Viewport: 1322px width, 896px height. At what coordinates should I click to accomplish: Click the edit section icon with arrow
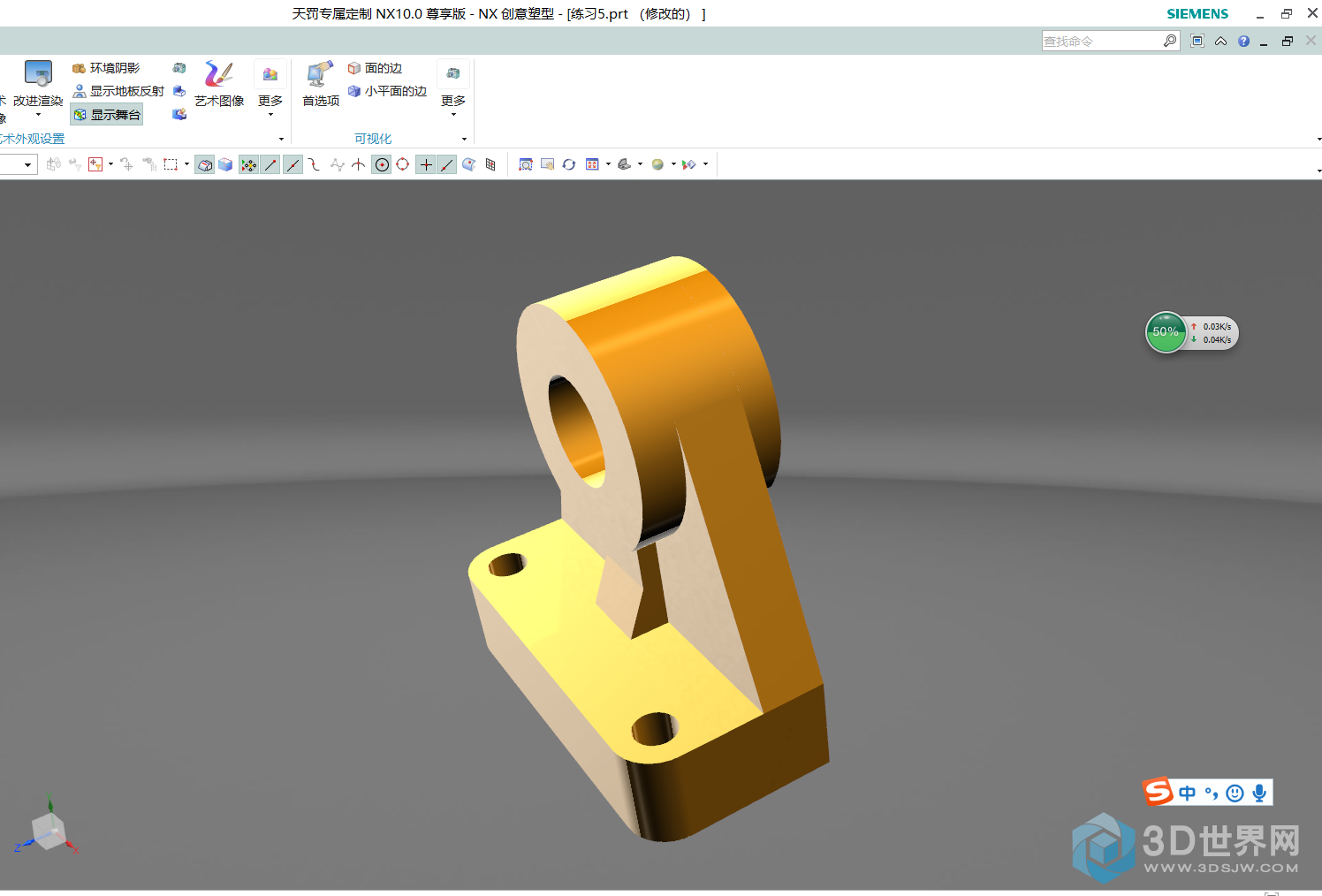(x=689, y=164)
